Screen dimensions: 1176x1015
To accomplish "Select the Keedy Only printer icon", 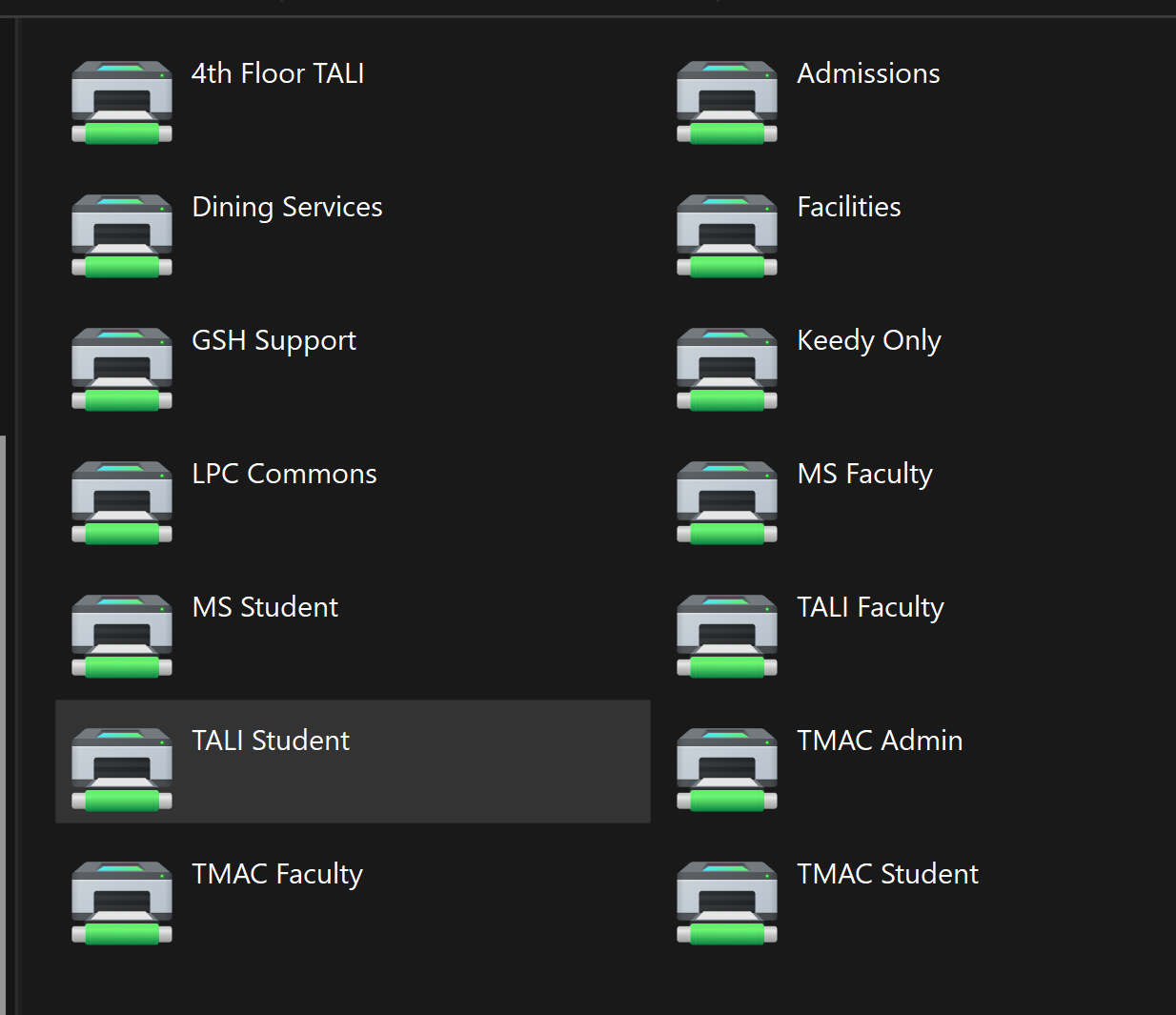I will click(727, 369).
